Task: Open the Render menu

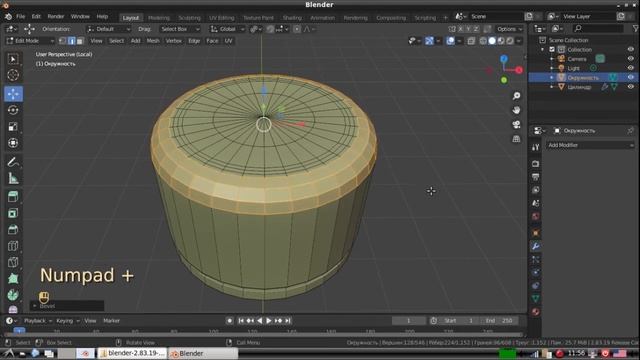Action: [x=56, y=17]
